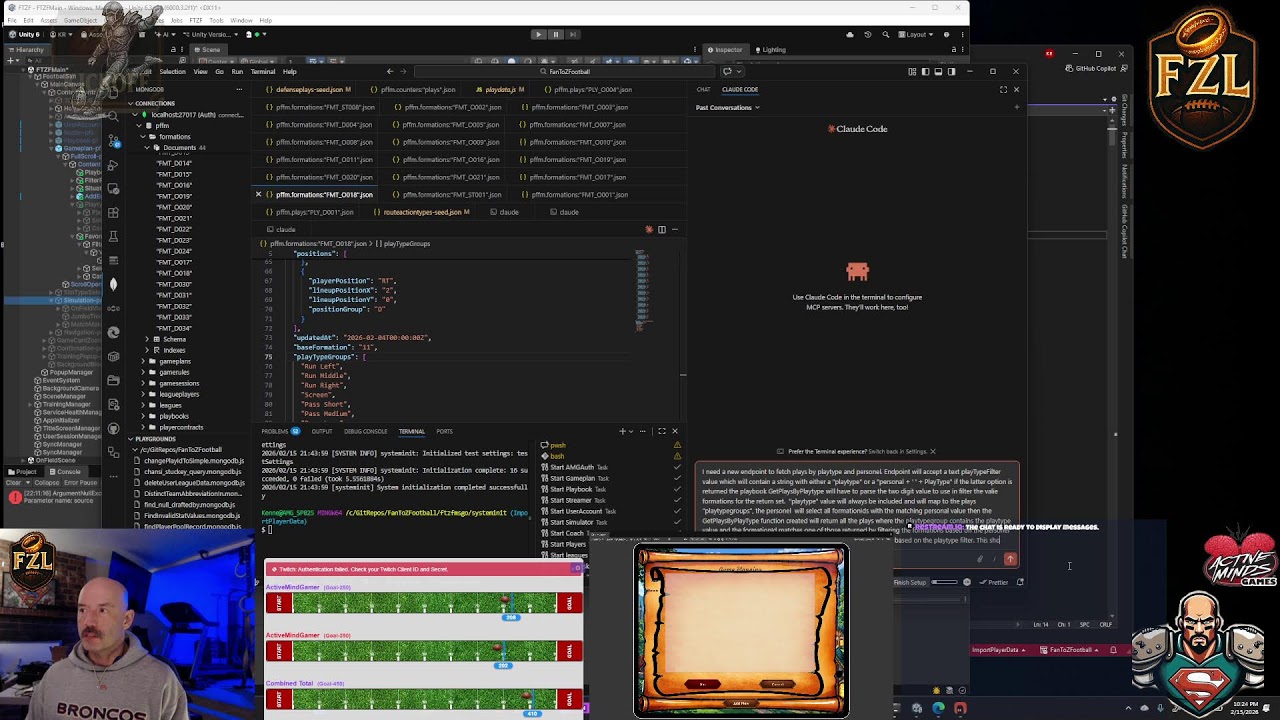
Task: Open Customize Layout icon in title bar
Action: (912, 71)
